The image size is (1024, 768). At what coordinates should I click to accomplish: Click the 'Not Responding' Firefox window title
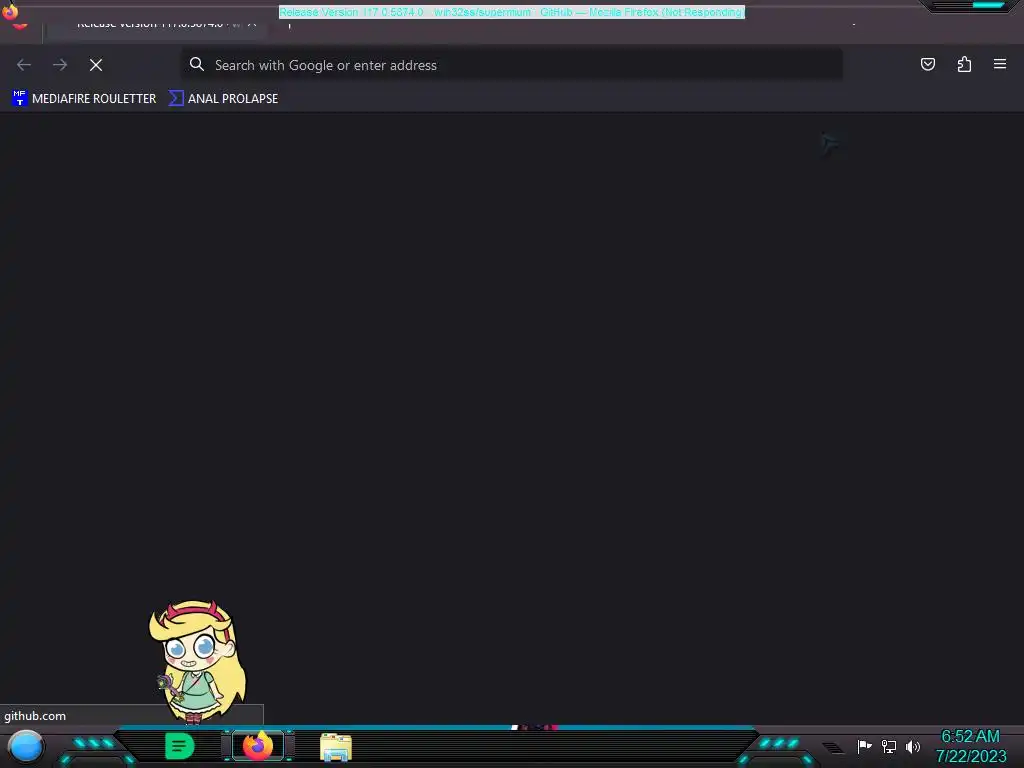pyautogui.click(x=511, y=12)
